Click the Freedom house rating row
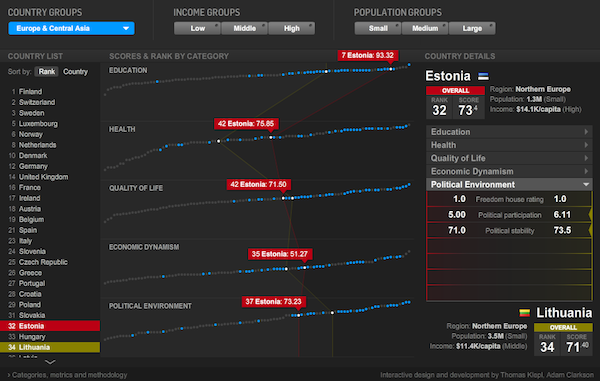 tap(509, 199)
